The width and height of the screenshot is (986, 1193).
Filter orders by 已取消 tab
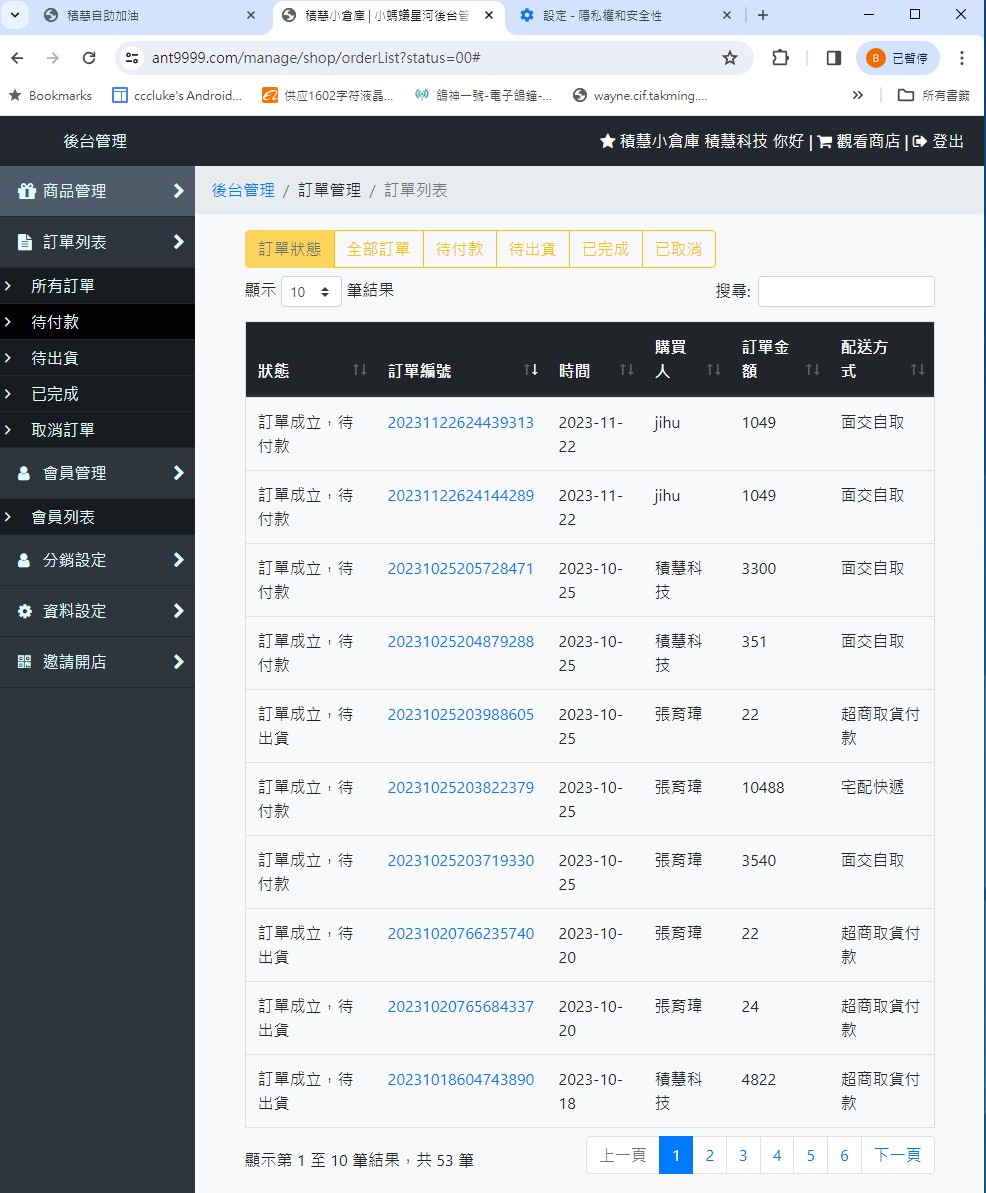[679, 249]
